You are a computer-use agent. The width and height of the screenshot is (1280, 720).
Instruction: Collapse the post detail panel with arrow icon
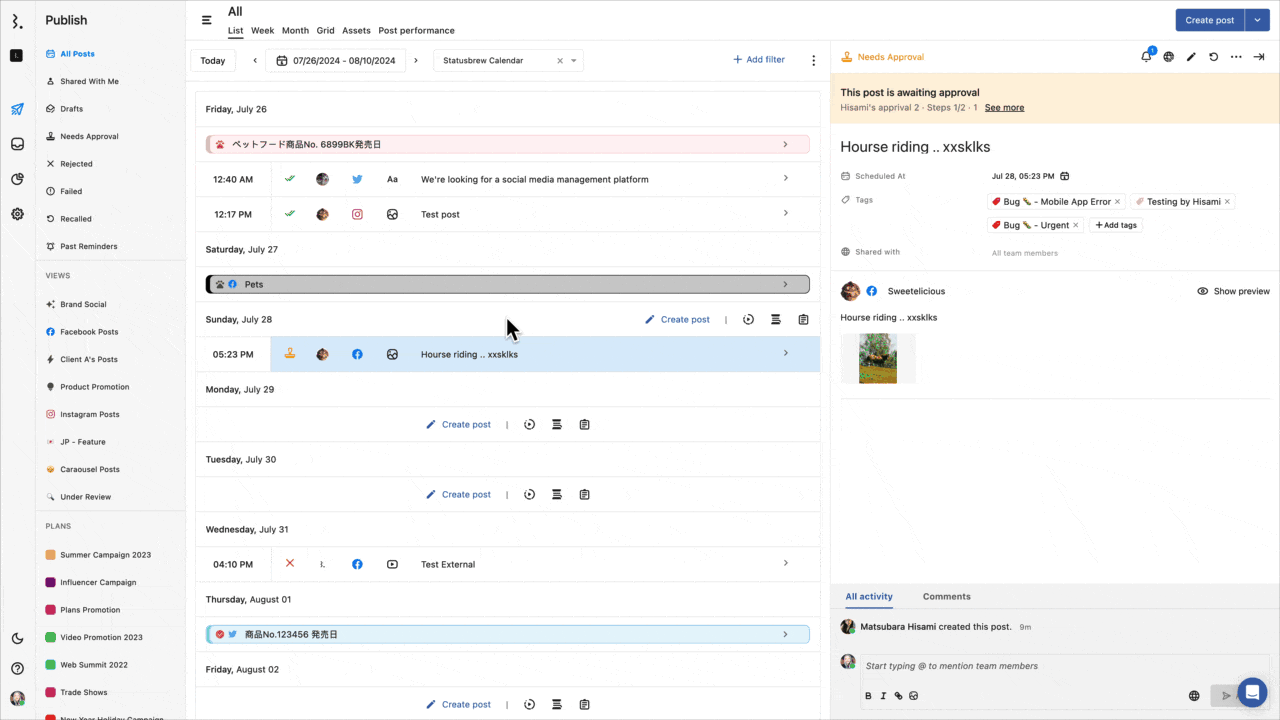tap(1259, 57)
